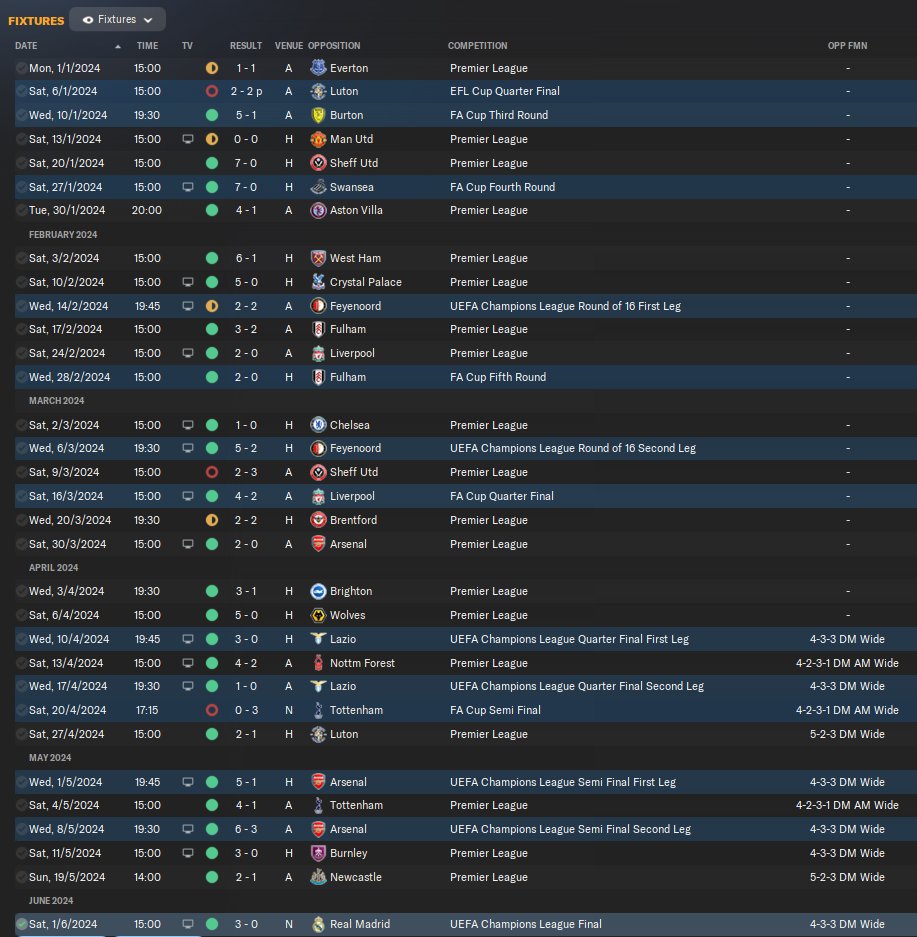Click the TV icon for Swansea match

point(188,187)
